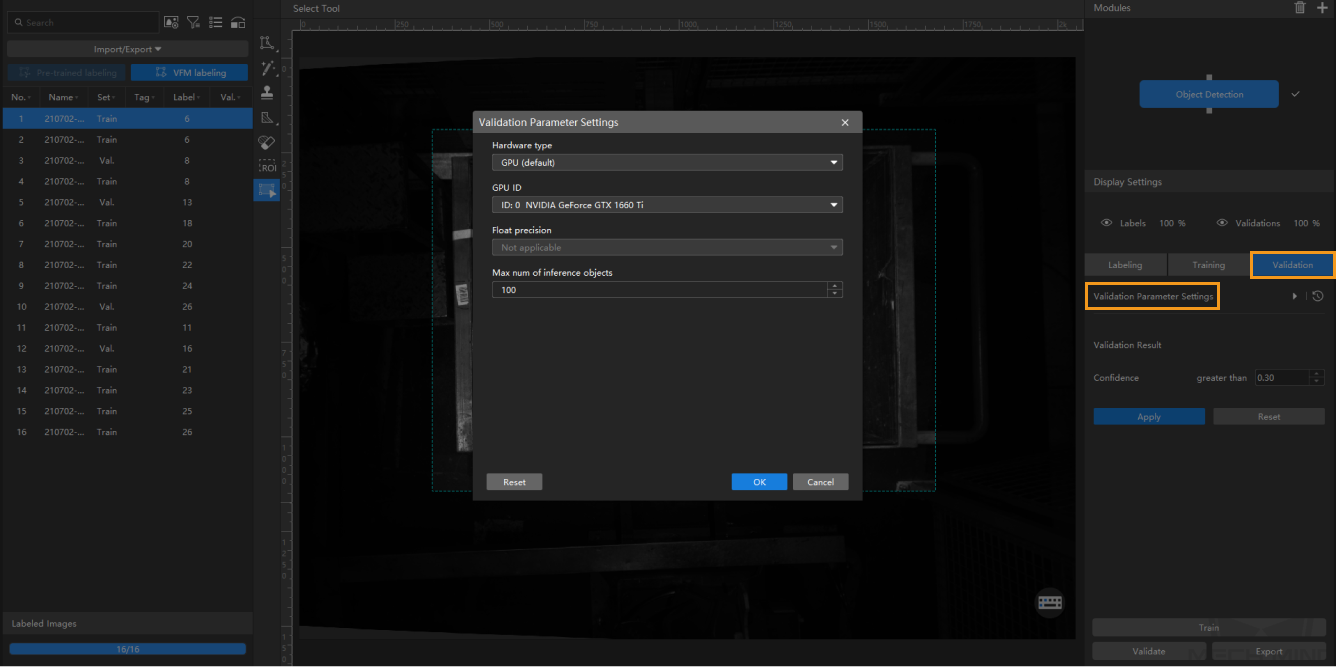The image size is (1336, 667).
Task: Select the polygon labeling tool
Action: point(267,43)
